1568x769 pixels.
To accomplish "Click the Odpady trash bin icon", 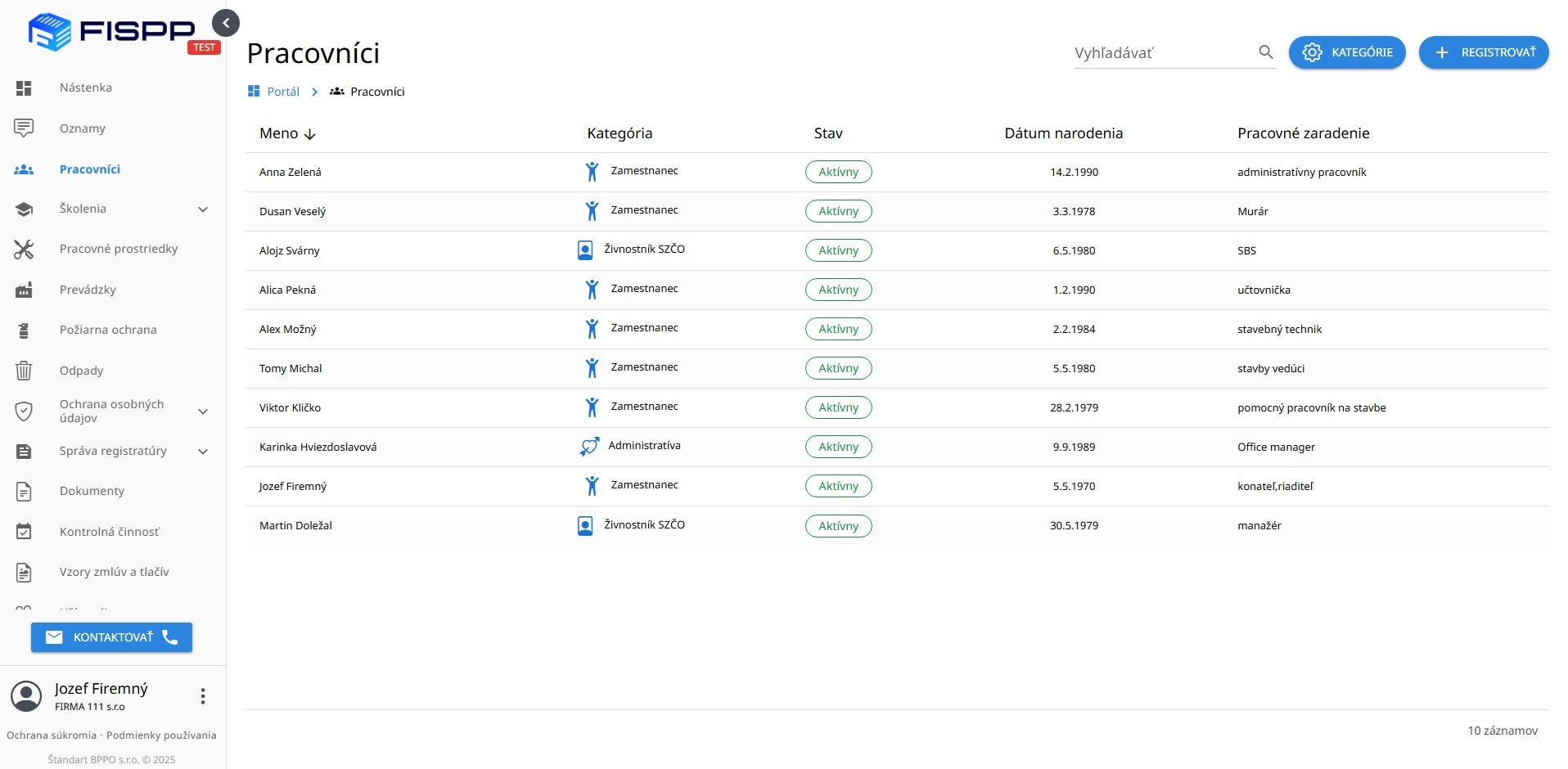I will (x=24, y=371).
